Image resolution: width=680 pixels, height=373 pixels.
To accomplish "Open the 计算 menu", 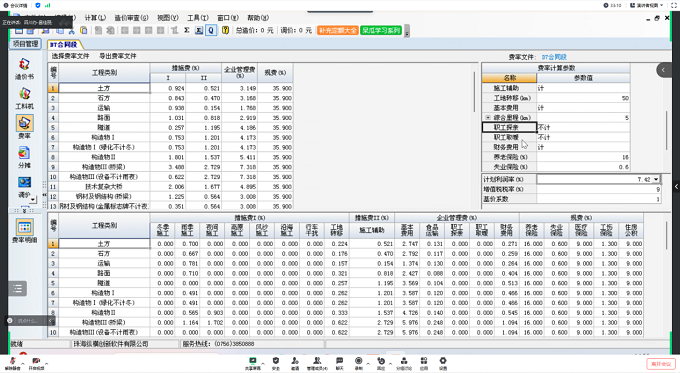I will tap(95, 18).
